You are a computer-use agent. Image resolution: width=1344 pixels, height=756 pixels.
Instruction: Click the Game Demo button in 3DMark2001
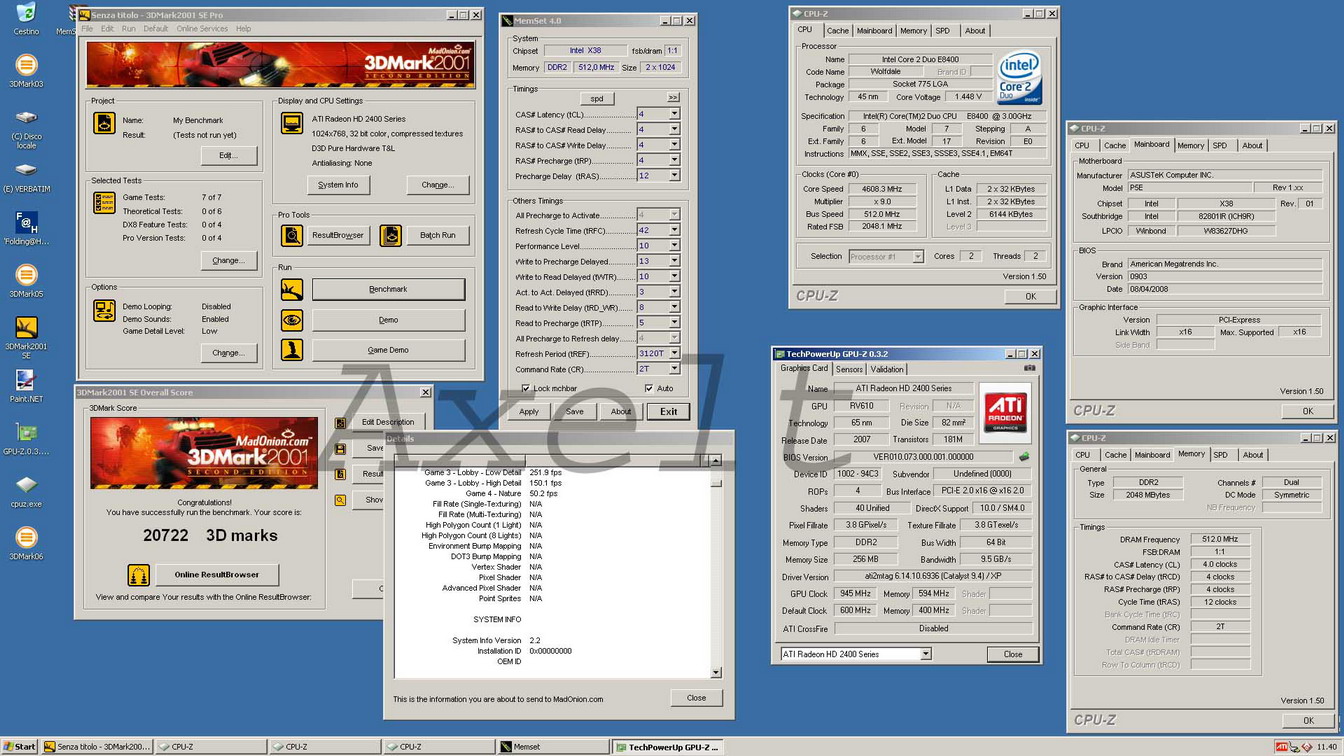(x=388, y=350)
